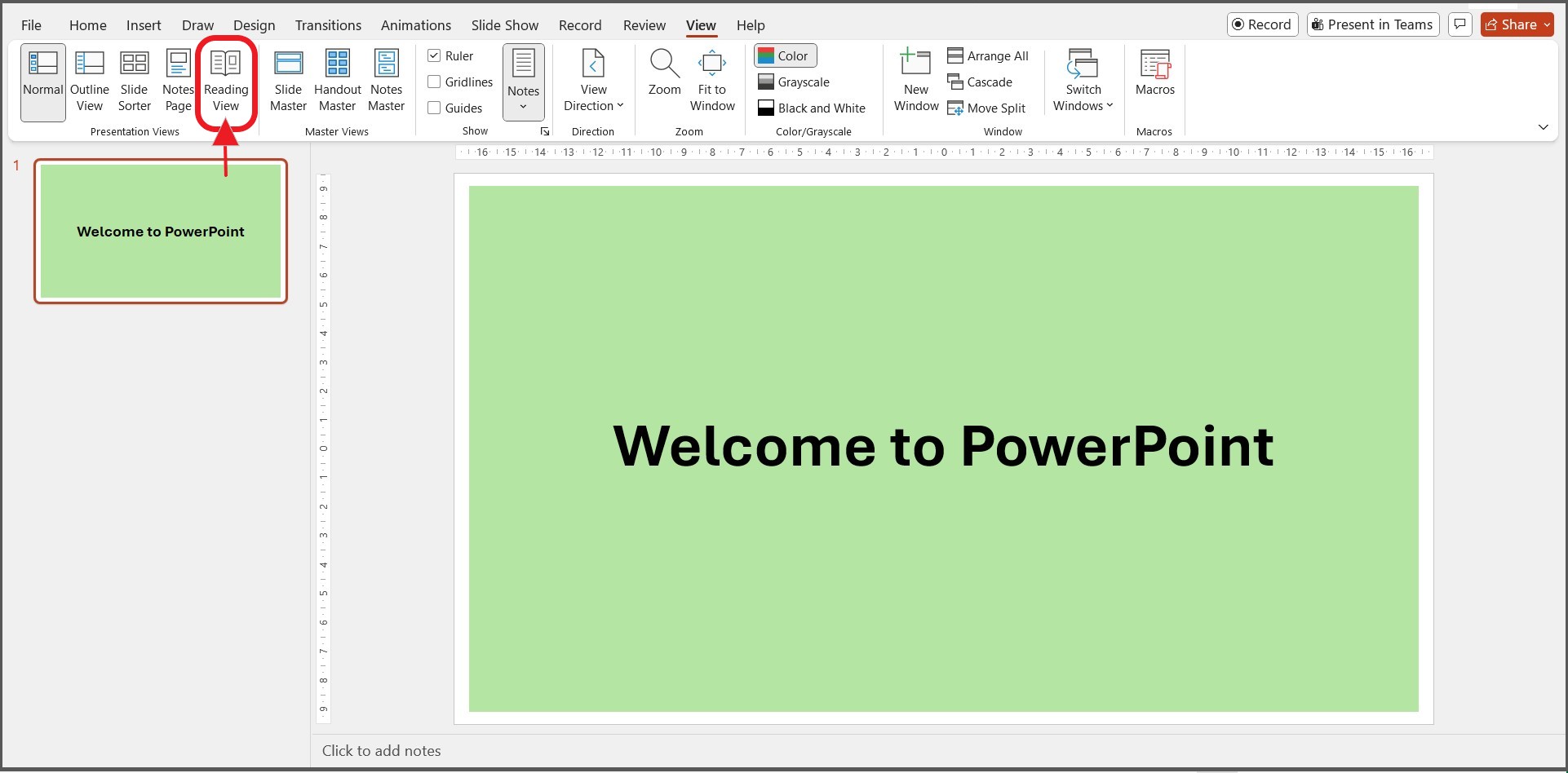Switch to Reading View
1568x773 pixels.
click(x=226, y=82)
